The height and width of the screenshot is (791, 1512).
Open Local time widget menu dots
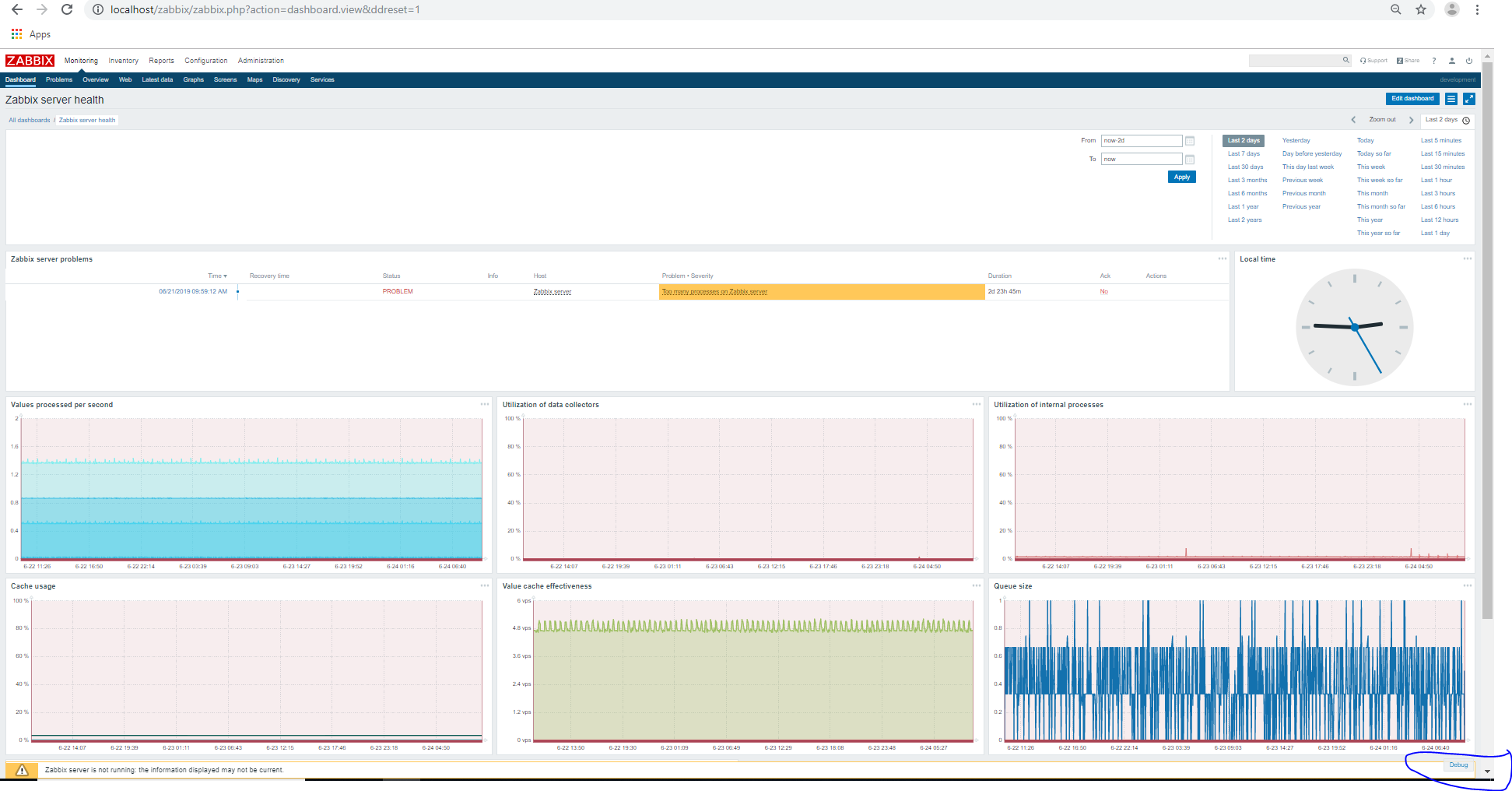pyautogui.click(x=1468, y=258)
